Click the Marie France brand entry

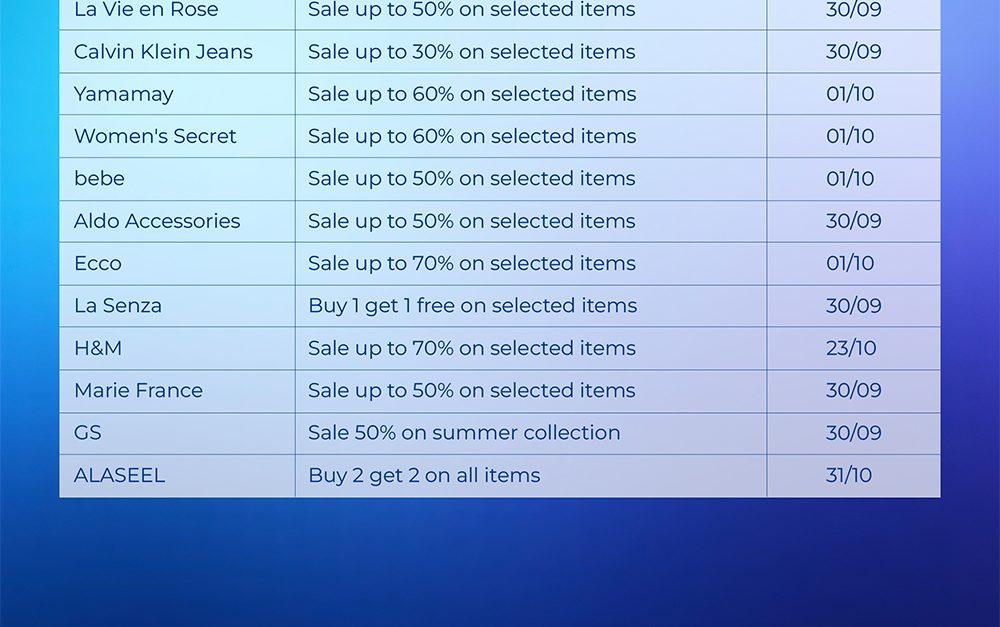coord(138,391)
